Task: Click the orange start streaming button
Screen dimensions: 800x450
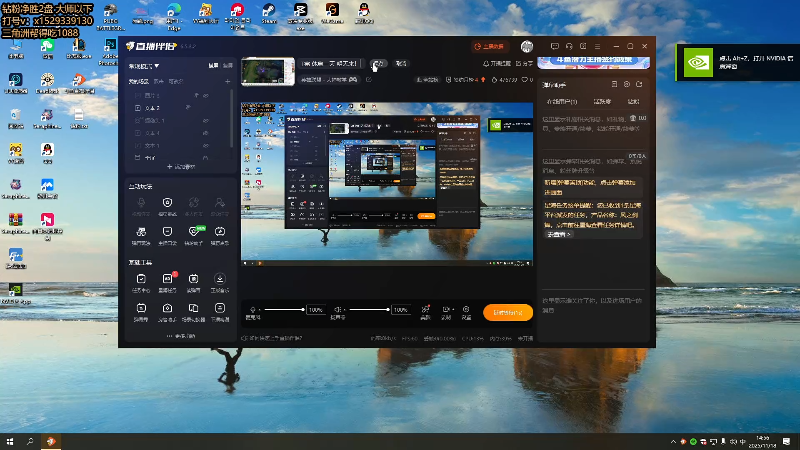Action: [x=508, y=312]
